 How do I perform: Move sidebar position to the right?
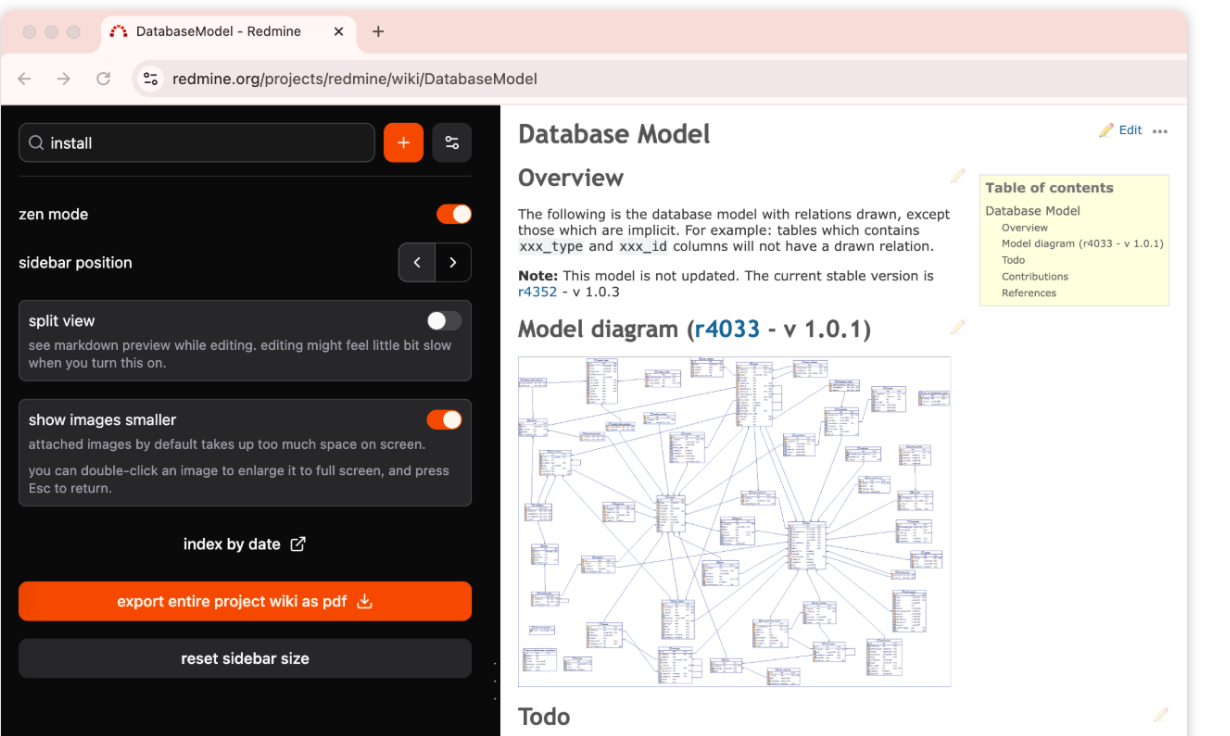tap(453, 263)
